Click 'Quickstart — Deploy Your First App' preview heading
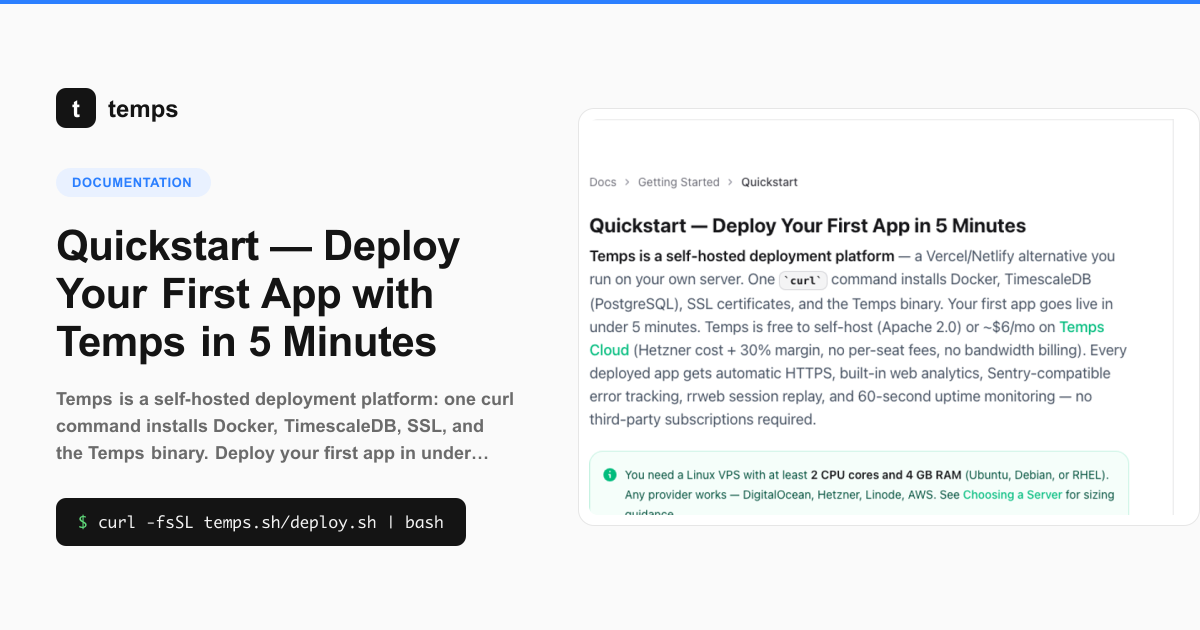The image size is (1200, 630). click(808, 225)
